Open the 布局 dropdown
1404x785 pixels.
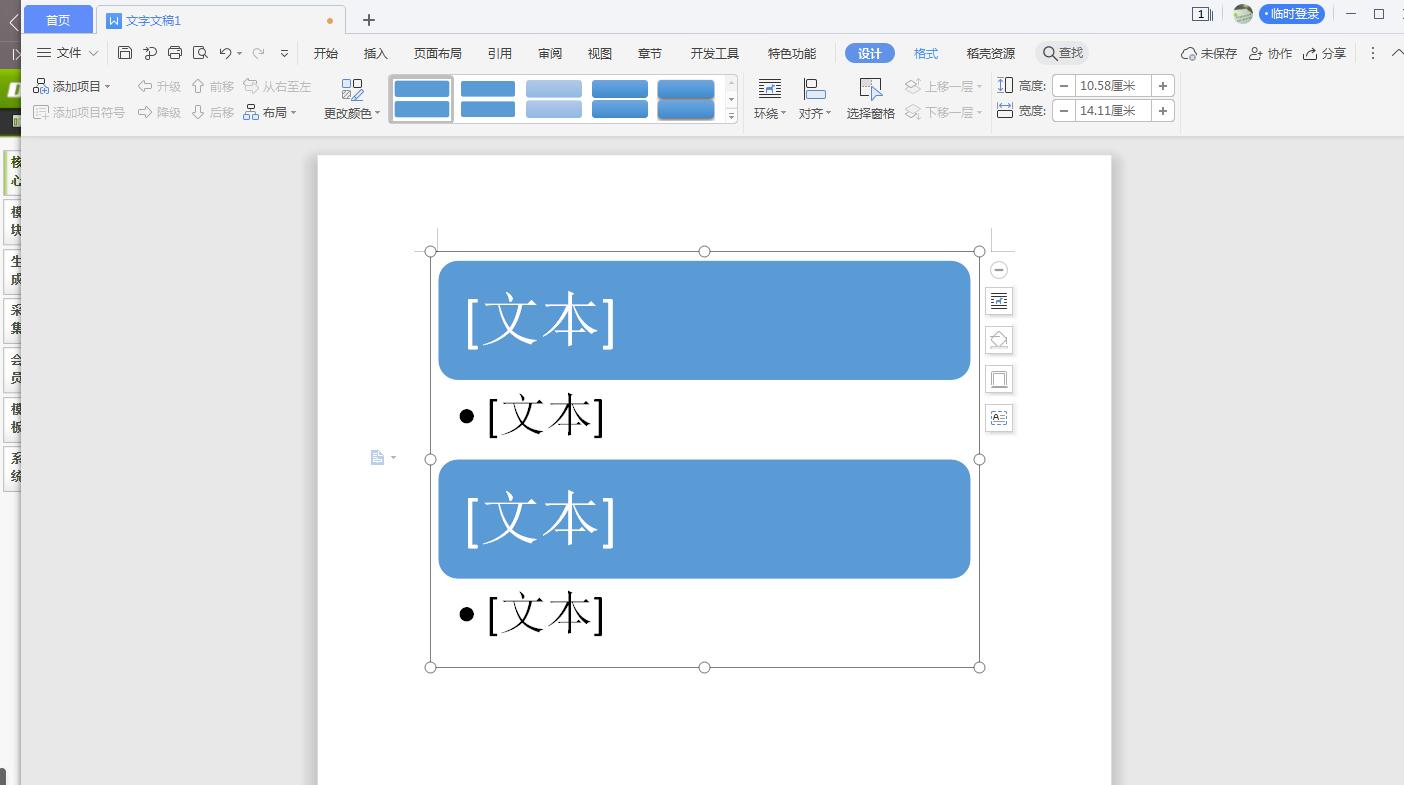[270, 112]
